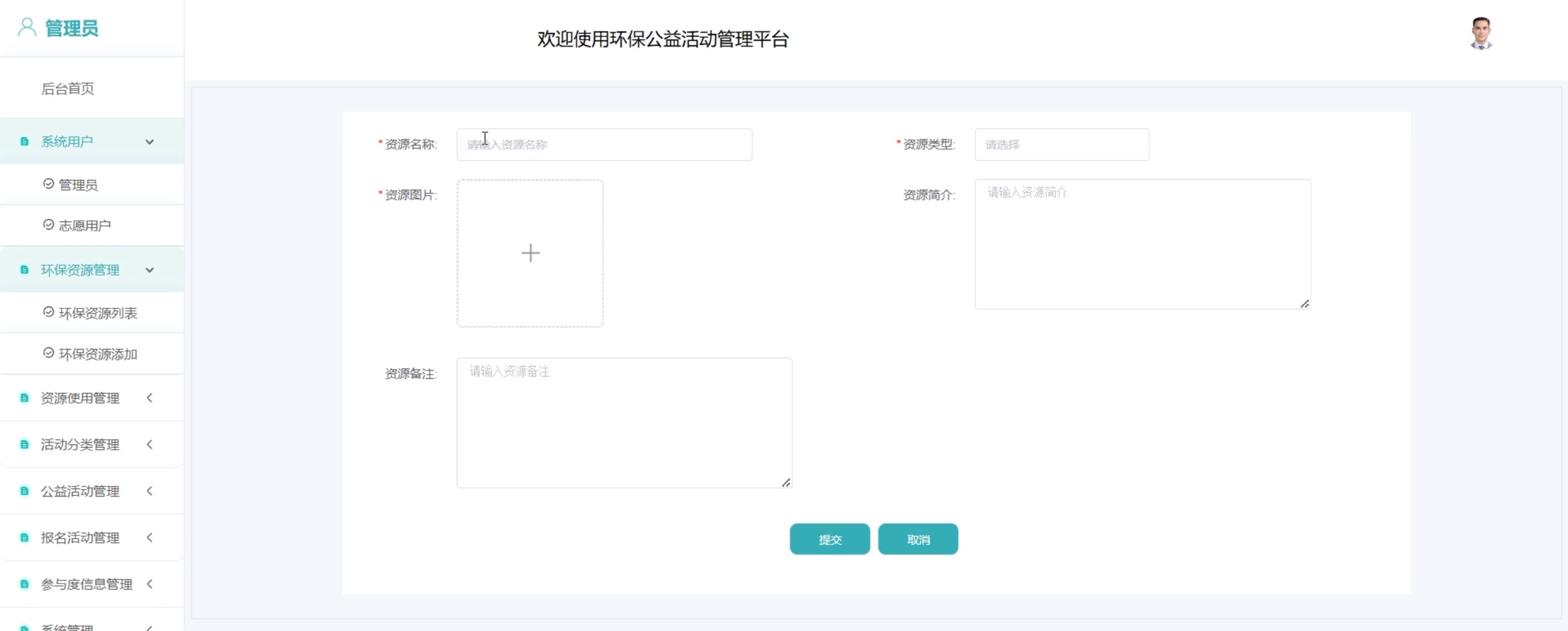Collapse the 环保资源管理 chevron
1568x631 pixels.
click(x=150, y=270)
